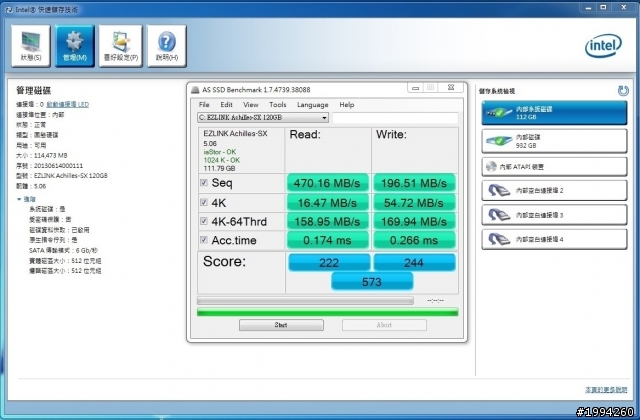Image resolution: width=640 pixels, height=420 pixels.
Task: Click the green overall progress bar
Action: point(327,312)
